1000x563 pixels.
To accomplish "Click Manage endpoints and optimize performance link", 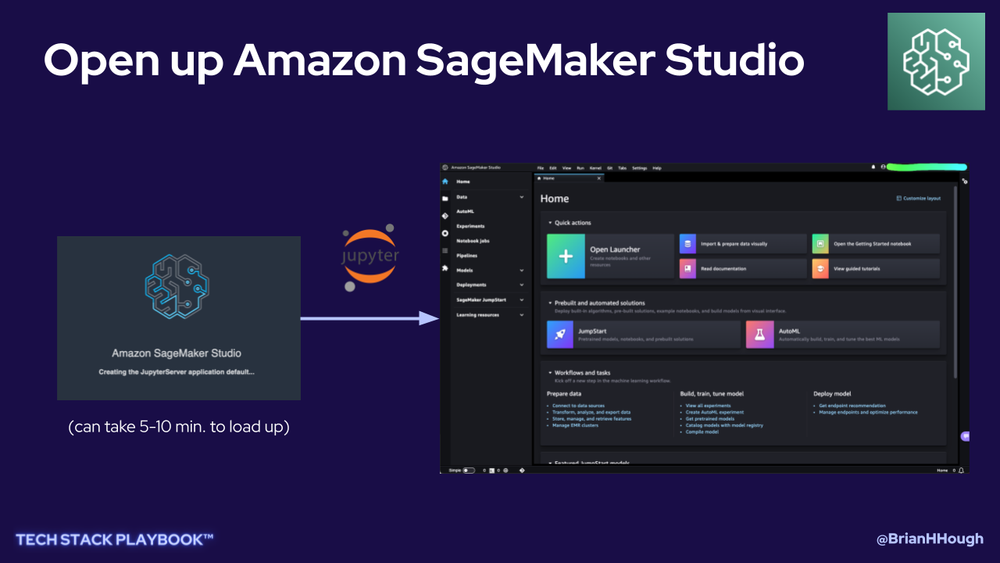I will (868, 413).
